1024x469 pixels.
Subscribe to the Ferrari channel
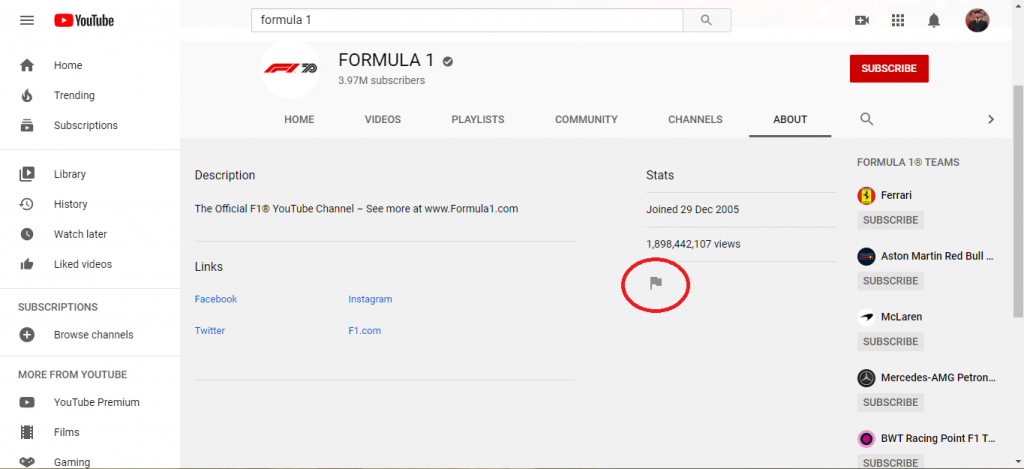tap(891, 220)
